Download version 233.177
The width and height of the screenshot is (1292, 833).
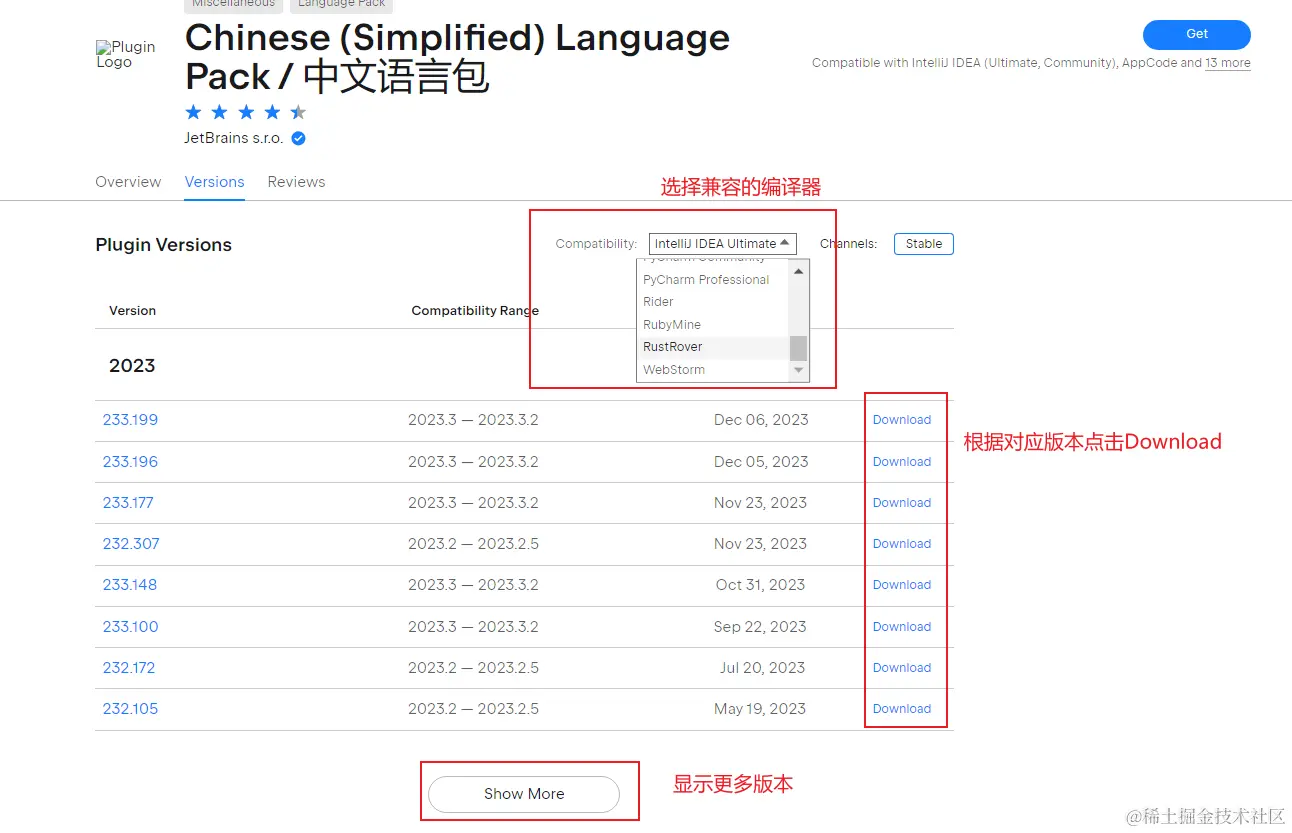(901, 503)
